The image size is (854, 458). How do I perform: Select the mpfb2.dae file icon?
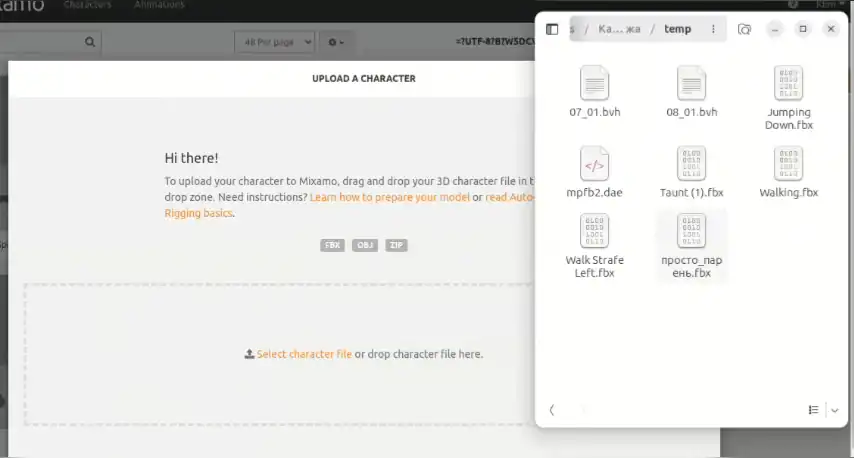tap(594, 163)
